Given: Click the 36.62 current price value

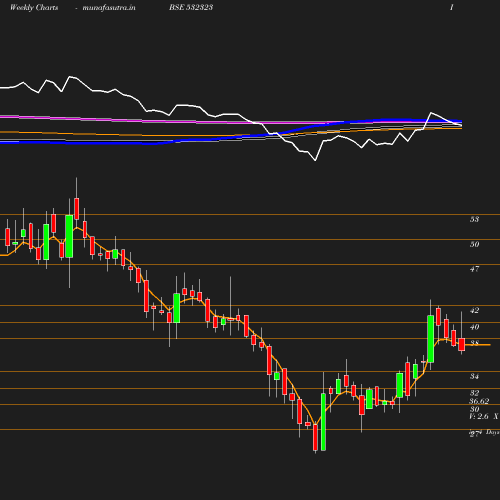Looking at the screenshot, I should pyautogui.click(x=479, y=401).
